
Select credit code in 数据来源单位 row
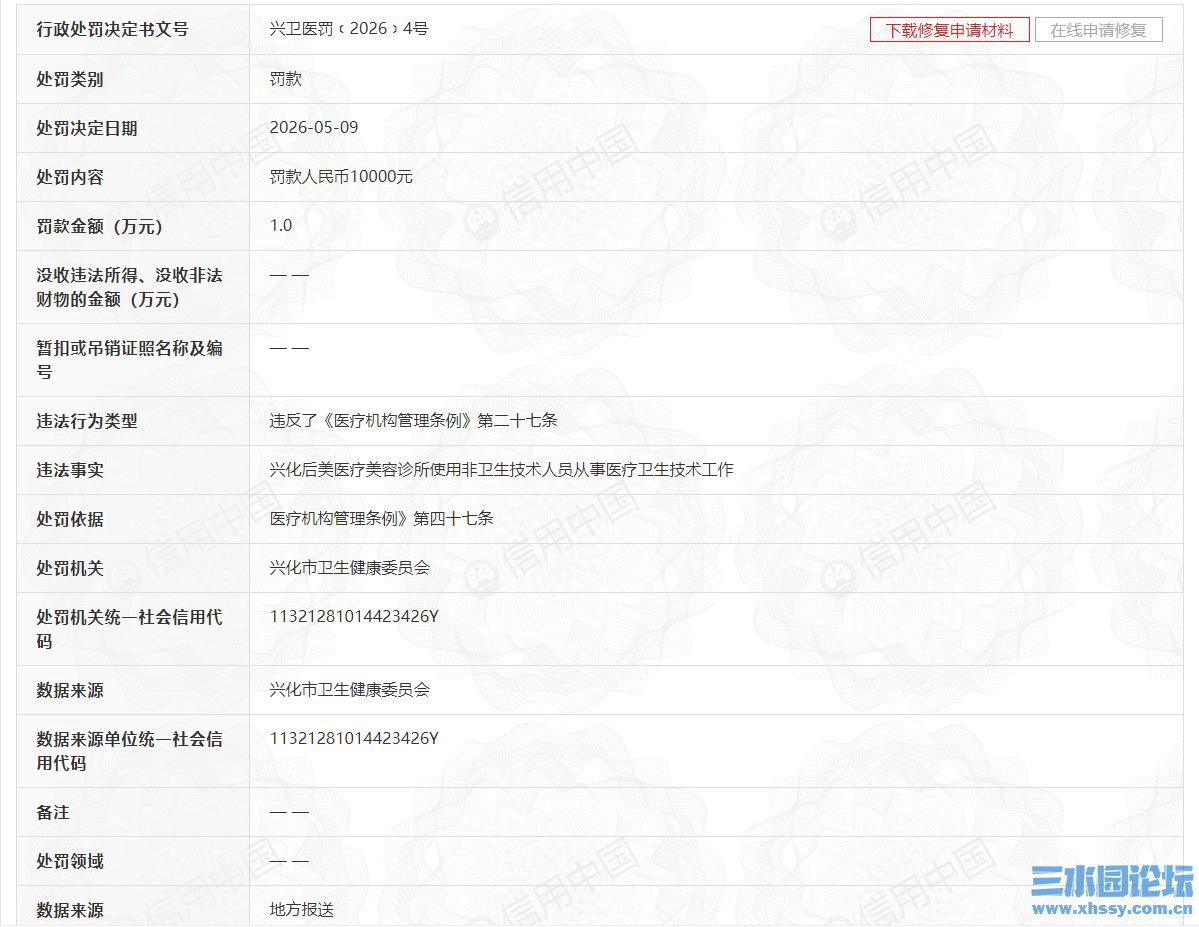(x=354, y=738)
